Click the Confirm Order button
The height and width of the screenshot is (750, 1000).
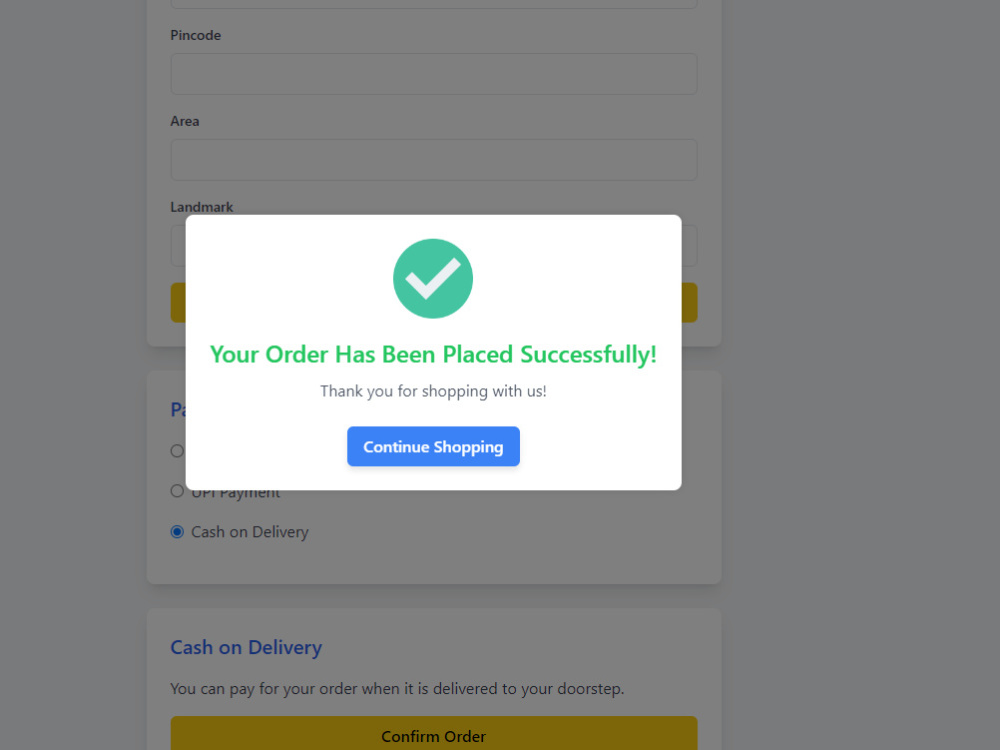point(434,733)
